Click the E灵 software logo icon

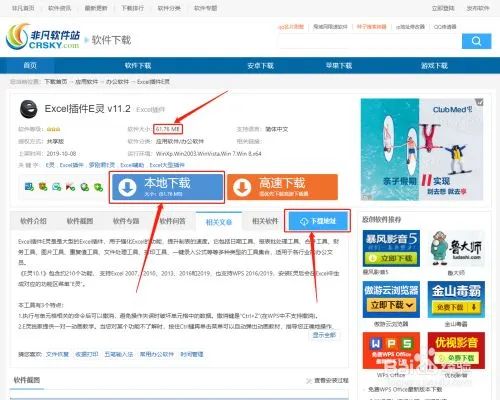pos(29,109)
